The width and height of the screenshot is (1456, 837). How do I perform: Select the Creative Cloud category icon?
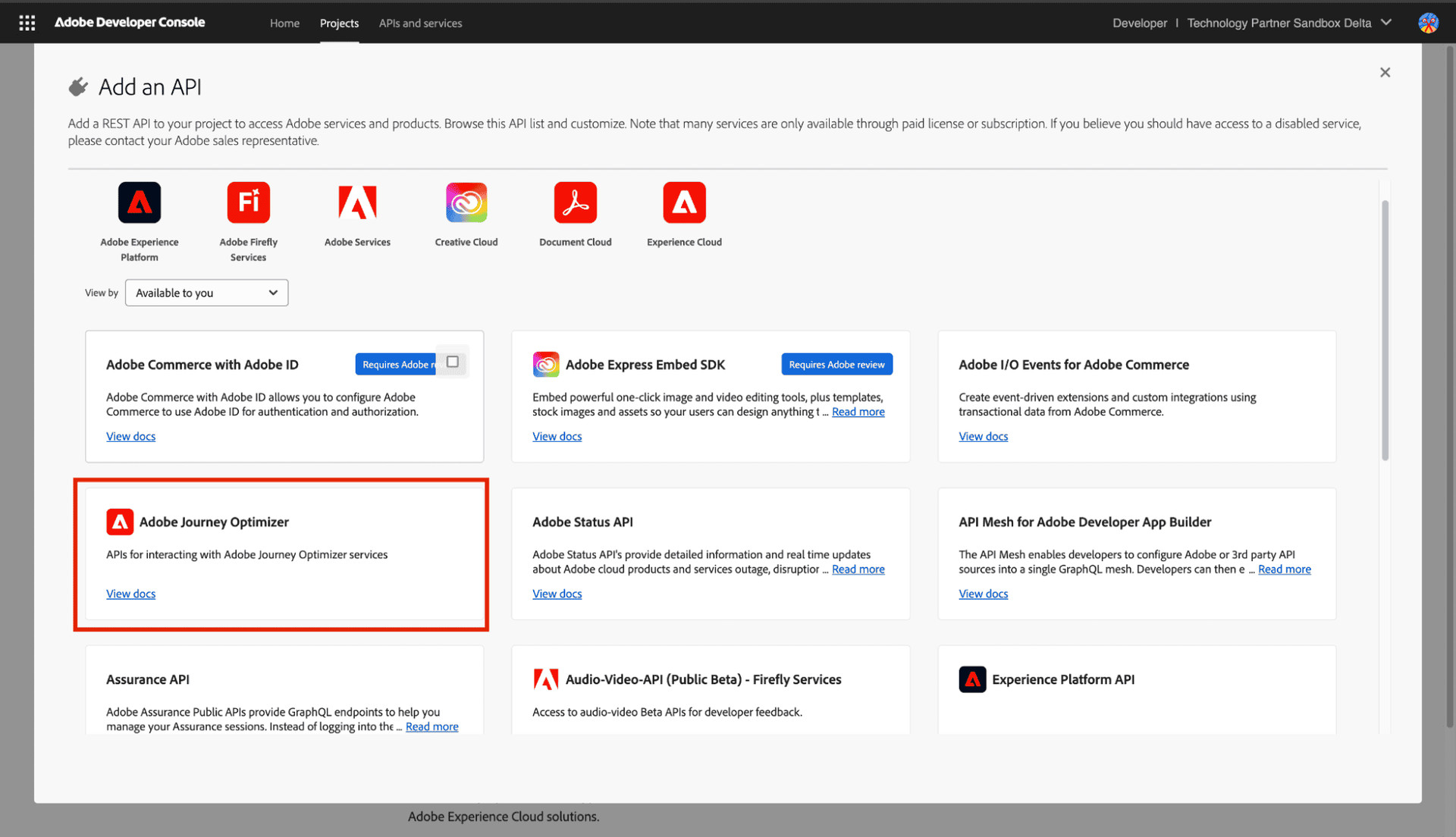point(466,202)
